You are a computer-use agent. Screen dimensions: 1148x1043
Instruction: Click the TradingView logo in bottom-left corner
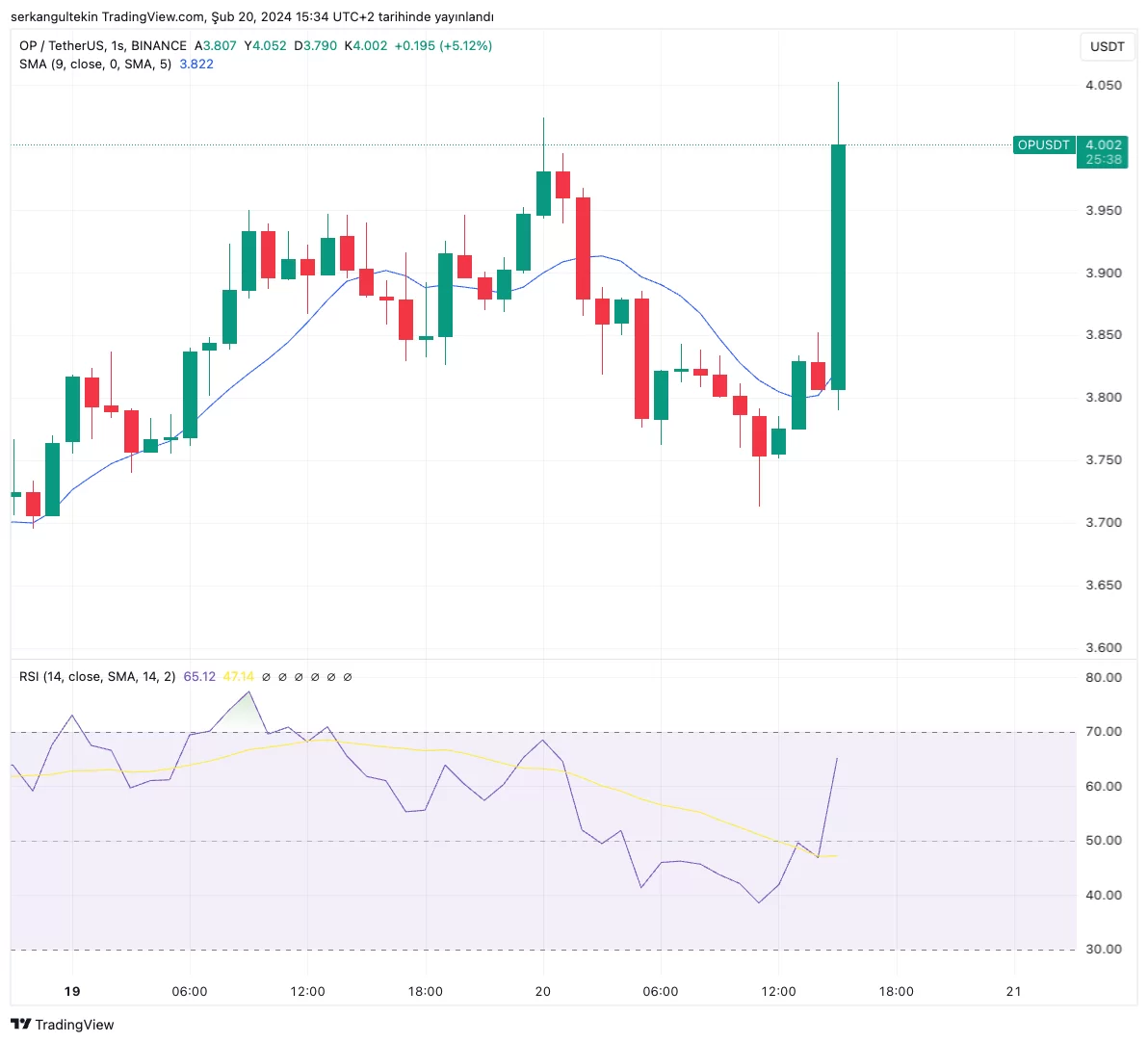(62, 1025)
